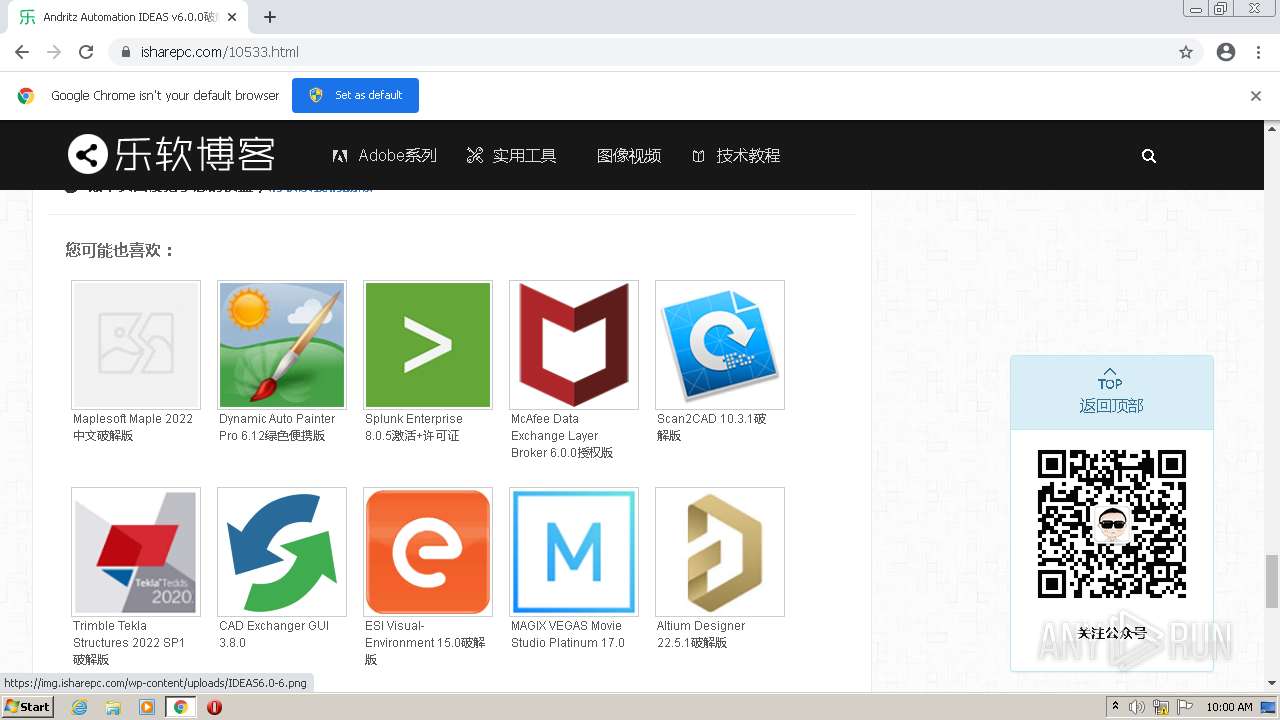Viewport: 1280px width, 720px height.
Task: Click Set as default button
Action: click(355, 95)
